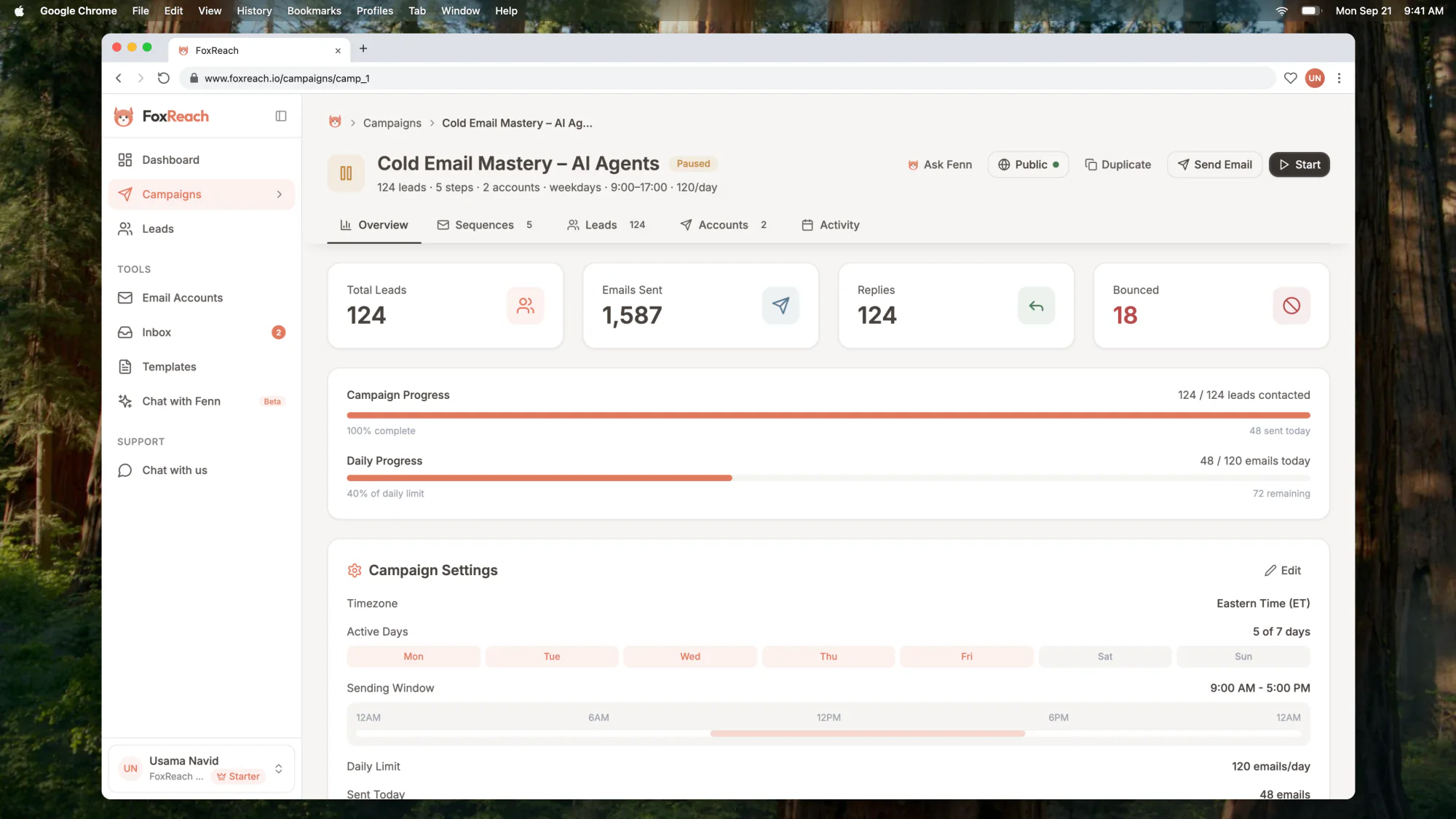
Task: Open the UN profile avatar in toolbar
Action: (1315, 79)
